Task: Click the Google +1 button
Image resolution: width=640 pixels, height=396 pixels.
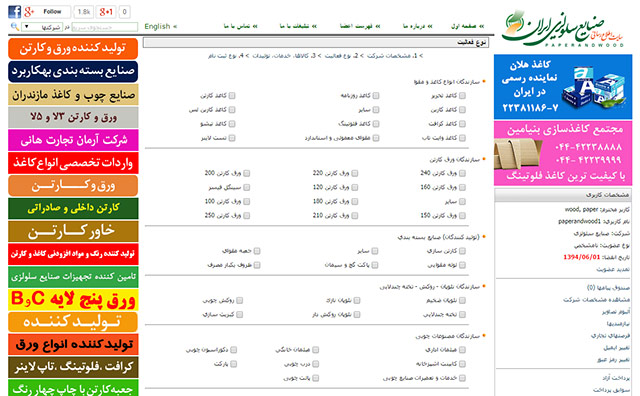Action: [106, 12]
